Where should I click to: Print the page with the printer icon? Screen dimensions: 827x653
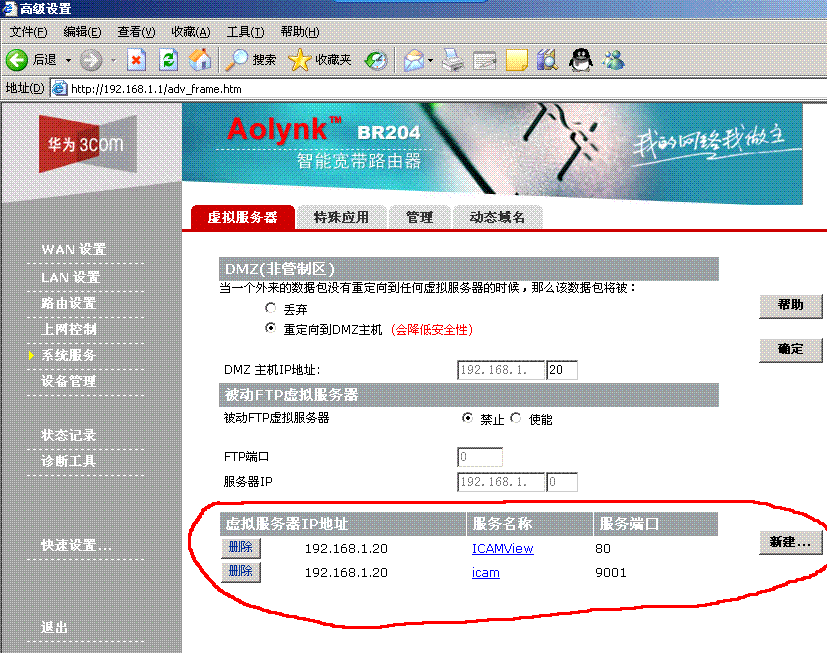tap(453, 60)
